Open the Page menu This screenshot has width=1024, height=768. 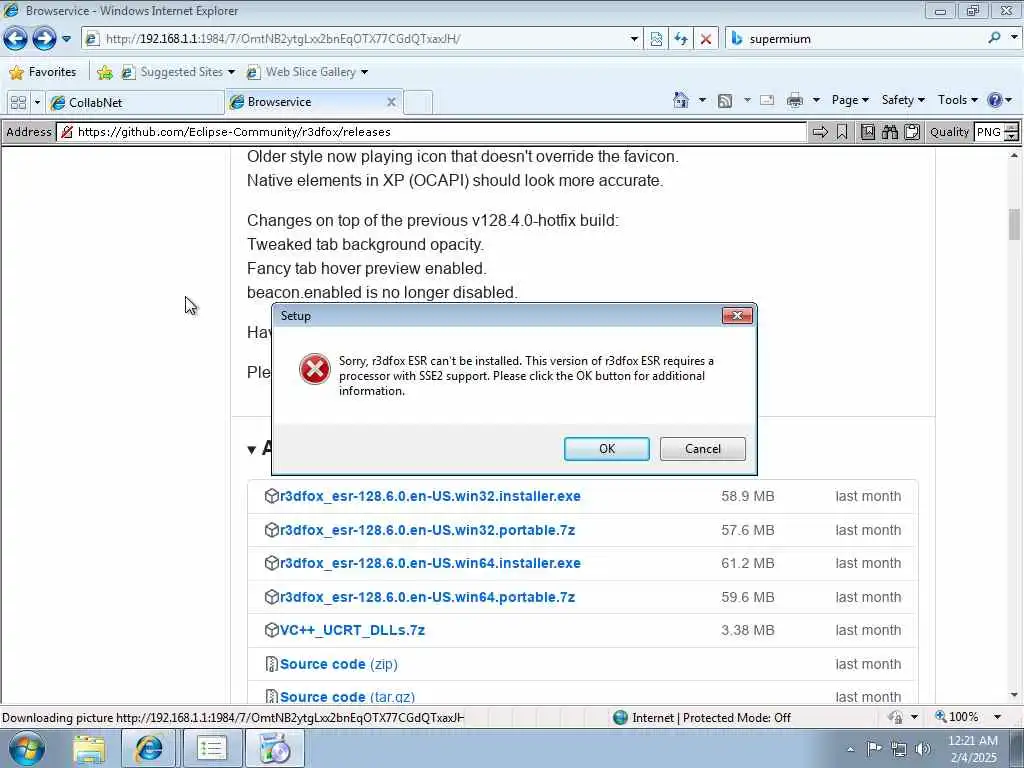point(850,100)
